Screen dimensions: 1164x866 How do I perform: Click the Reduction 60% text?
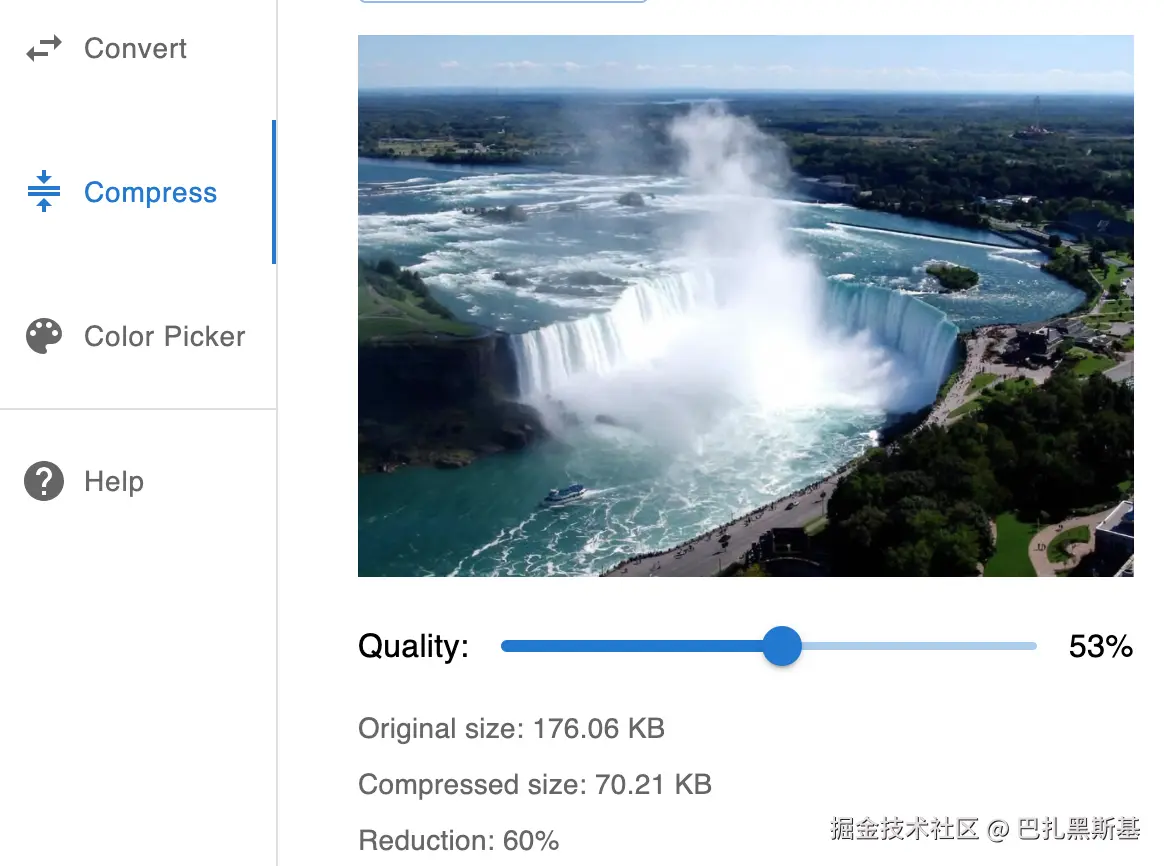click(459, 841)
